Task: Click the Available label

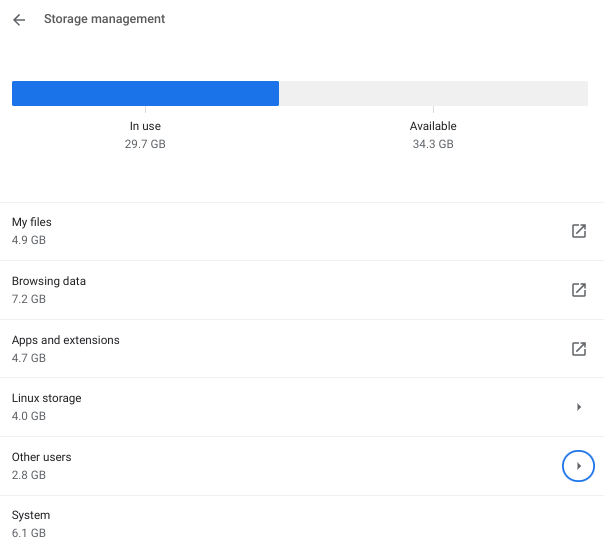Action: click(433, 126)
